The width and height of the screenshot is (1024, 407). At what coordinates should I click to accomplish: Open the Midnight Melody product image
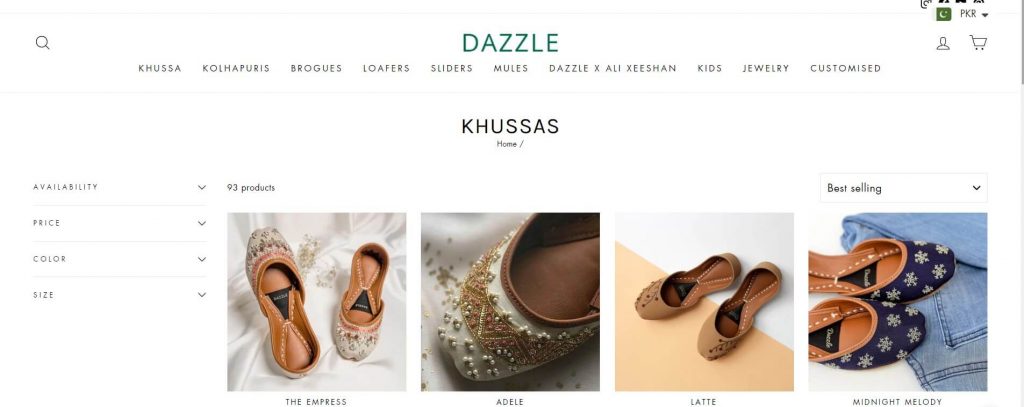pos(897,302)
